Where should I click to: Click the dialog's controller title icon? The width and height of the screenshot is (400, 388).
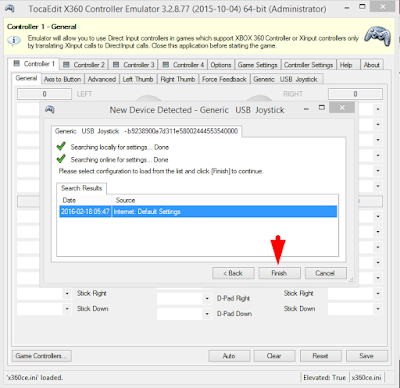(x=50, y=109)
